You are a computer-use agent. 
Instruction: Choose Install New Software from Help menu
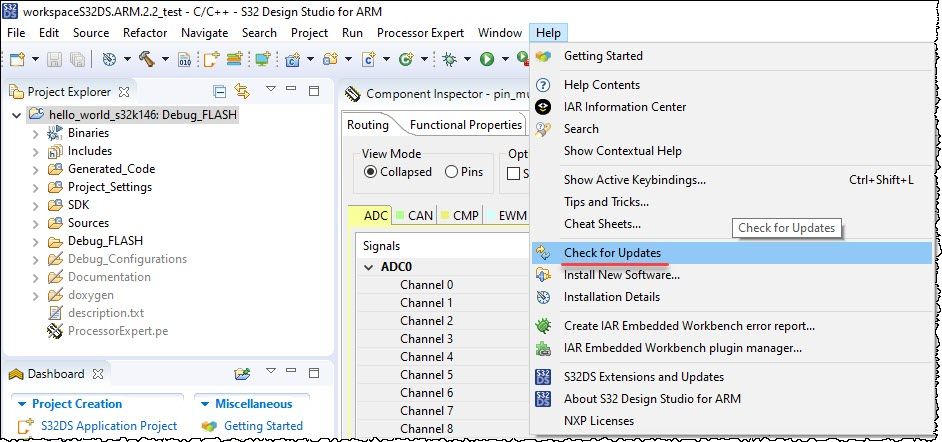(731, 275)
